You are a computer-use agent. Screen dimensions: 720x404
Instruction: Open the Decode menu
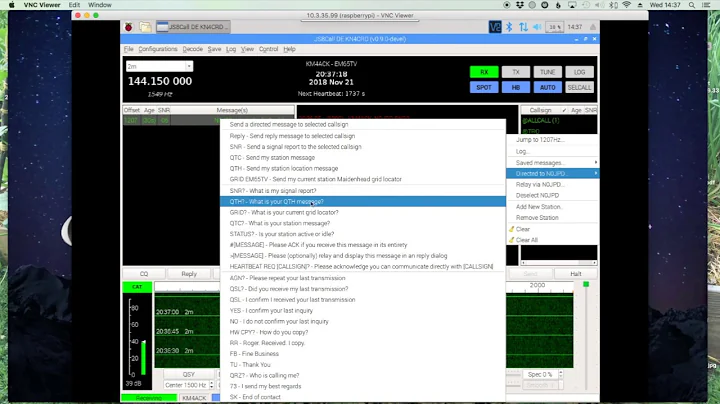point(192,49)
